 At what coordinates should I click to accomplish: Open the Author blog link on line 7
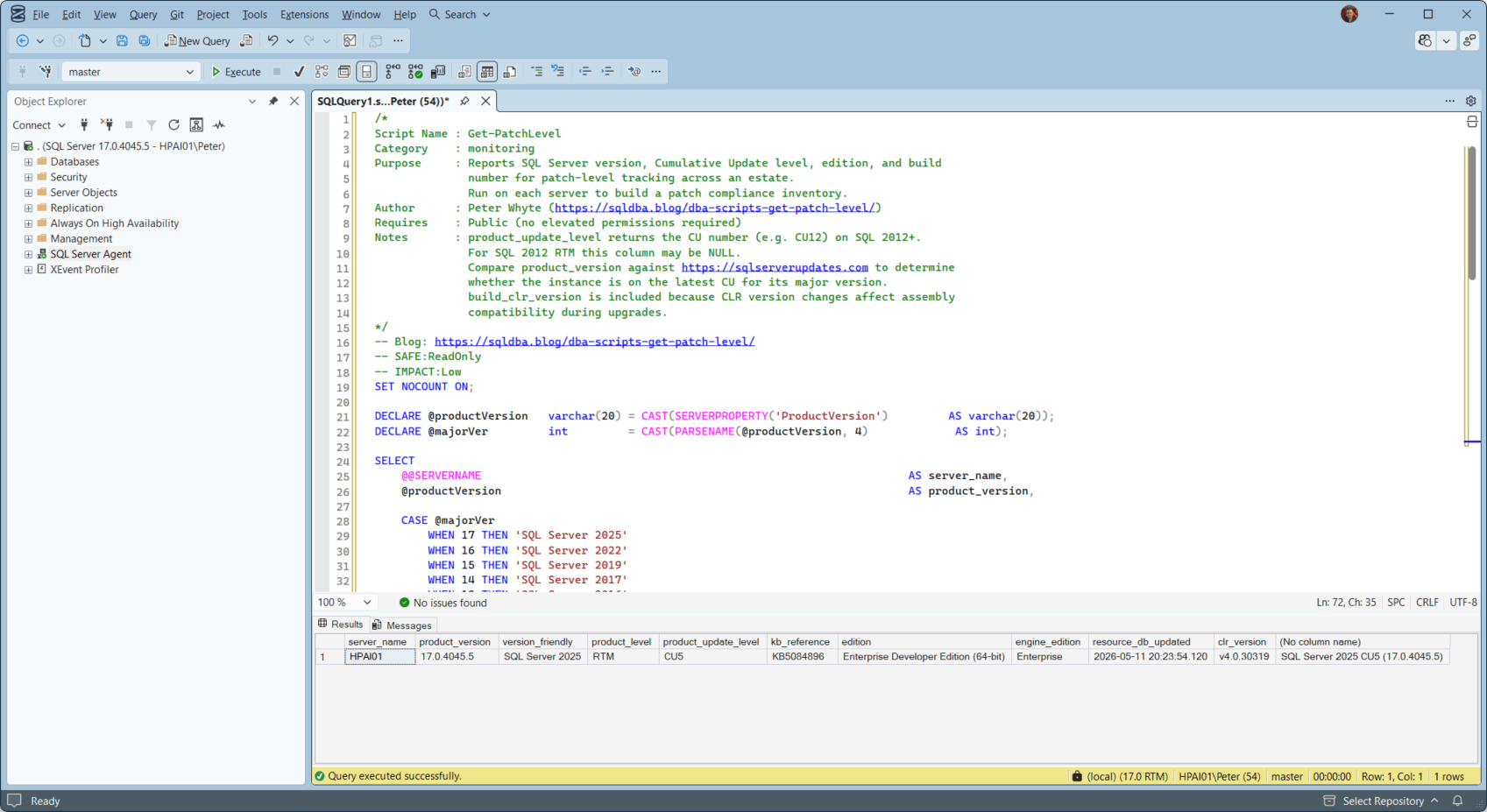[x=715, y=208]
